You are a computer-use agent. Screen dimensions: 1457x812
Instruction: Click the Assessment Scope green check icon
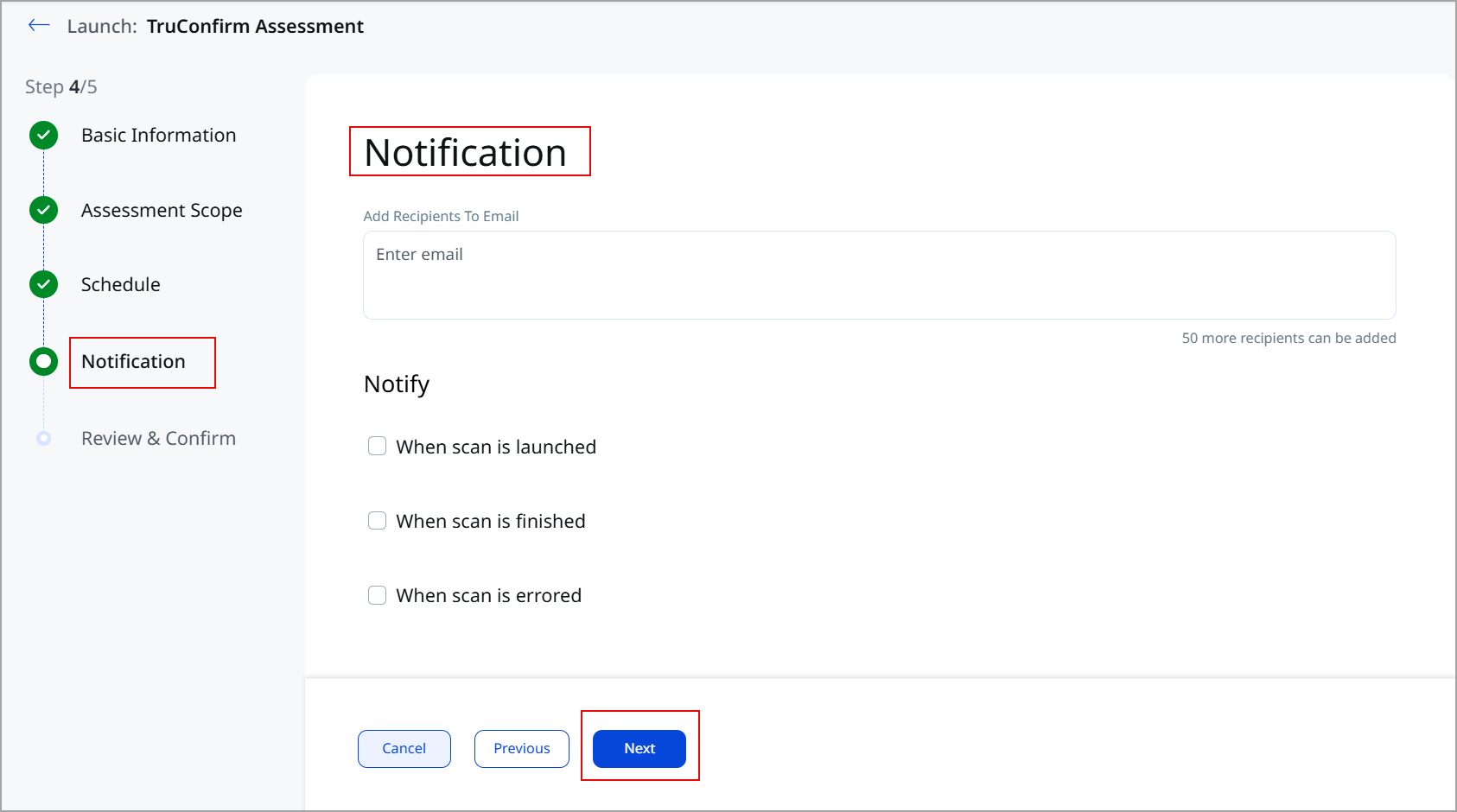click(x=43, y=210)
